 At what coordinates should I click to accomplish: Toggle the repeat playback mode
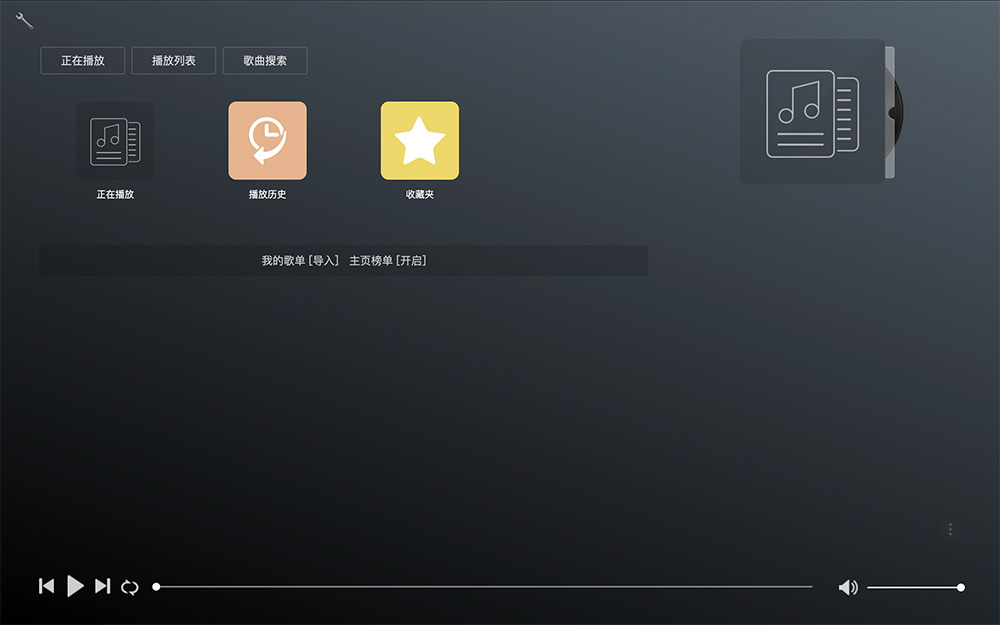tap(130, 587)
